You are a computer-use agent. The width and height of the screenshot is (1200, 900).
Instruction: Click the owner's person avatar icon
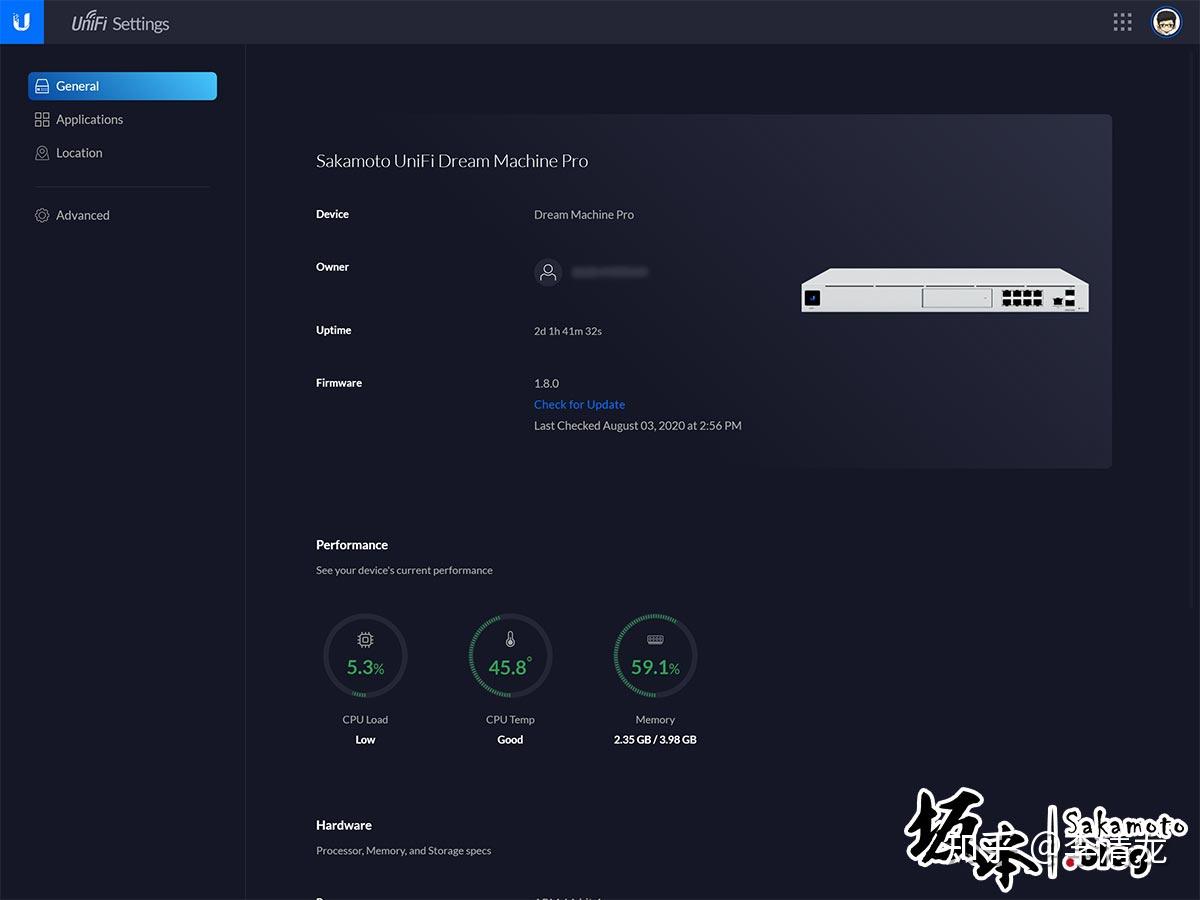point(548,272)
